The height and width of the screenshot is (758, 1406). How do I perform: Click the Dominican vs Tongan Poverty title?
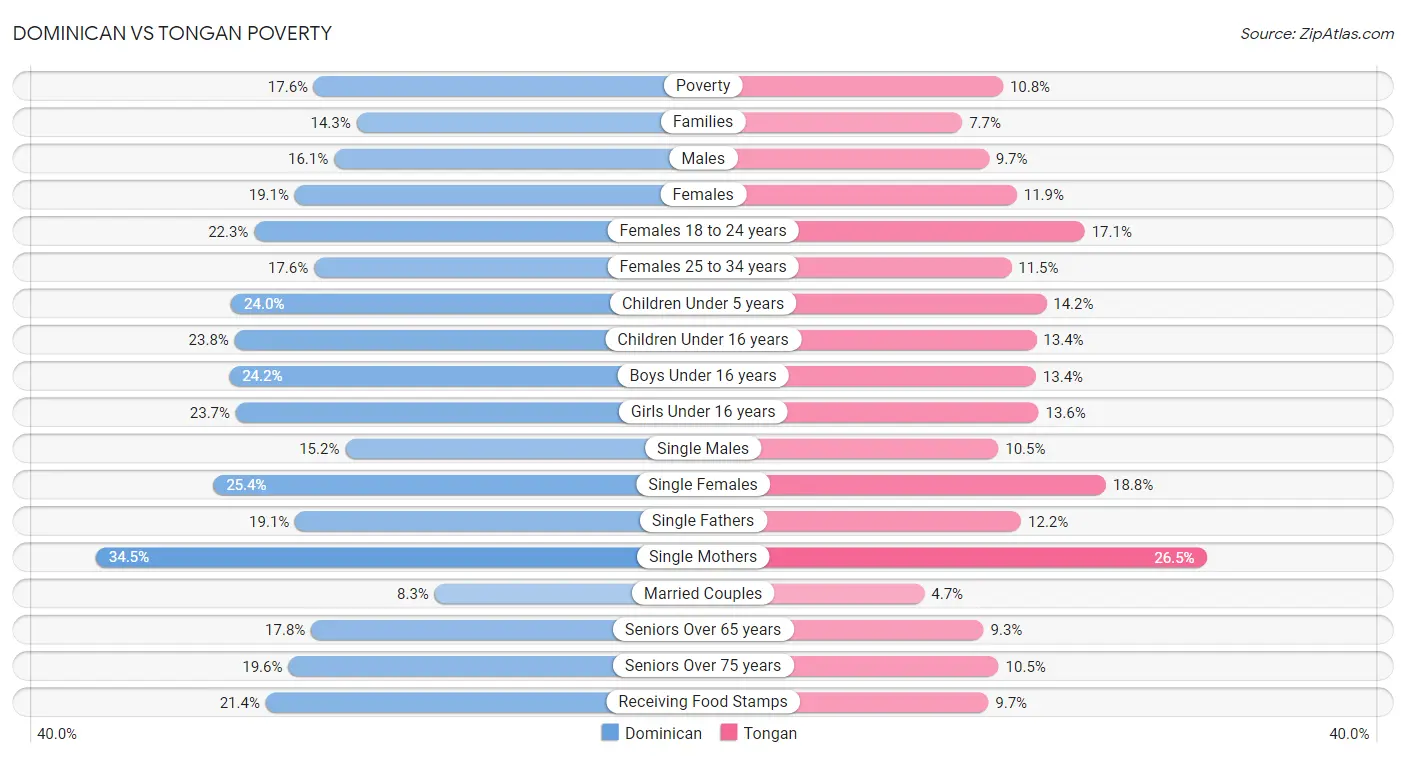[173, 34]
